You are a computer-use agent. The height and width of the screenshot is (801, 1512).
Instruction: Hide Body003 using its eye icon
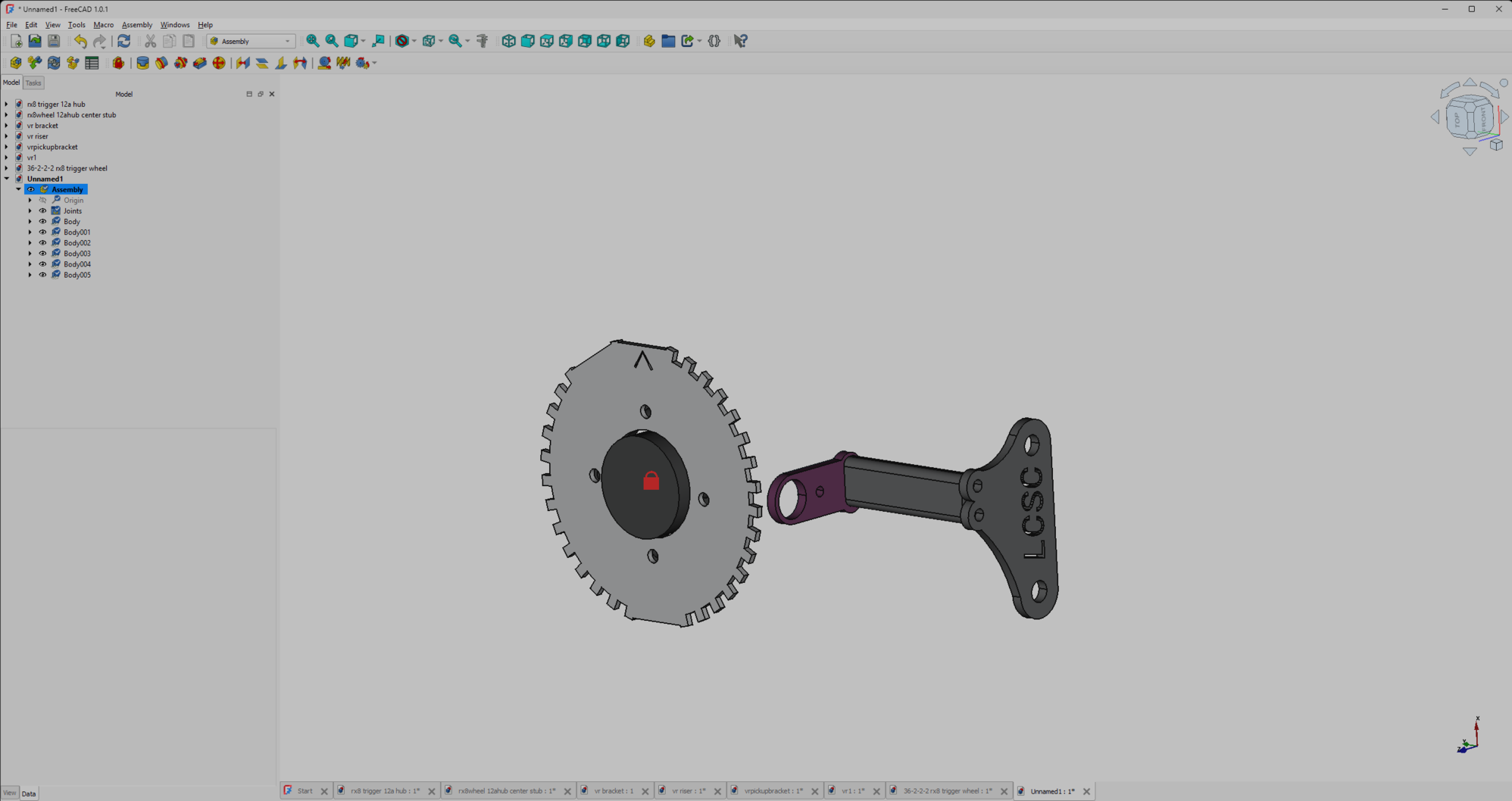[42, 254]
